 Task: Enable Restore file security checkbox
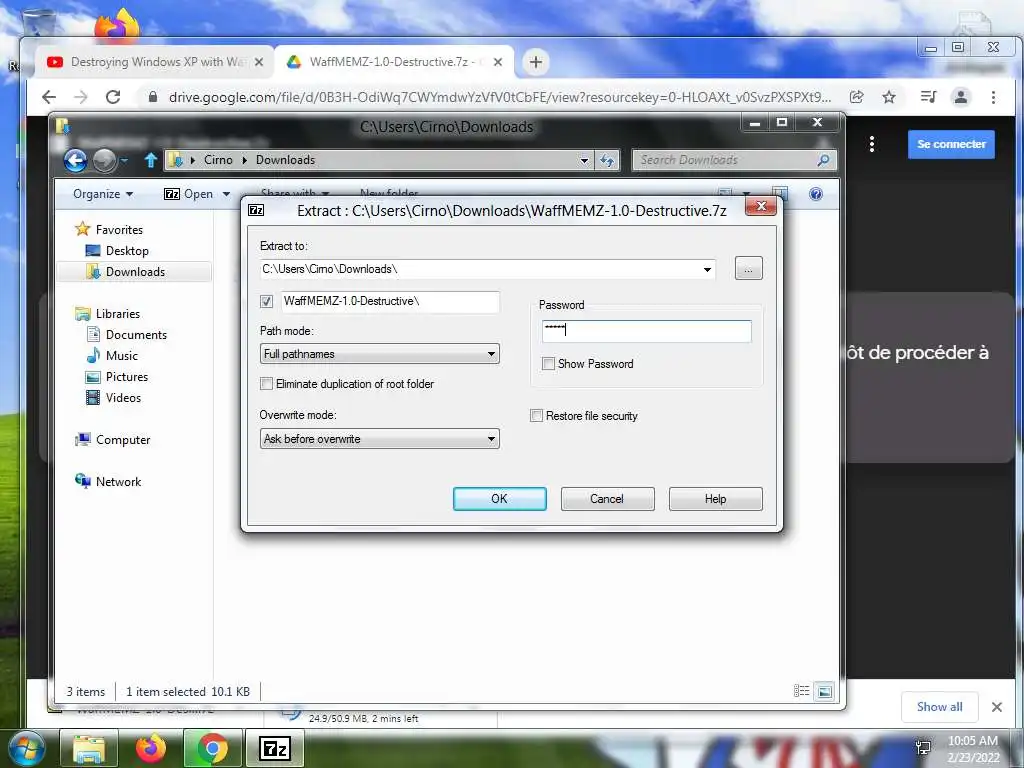536,416
